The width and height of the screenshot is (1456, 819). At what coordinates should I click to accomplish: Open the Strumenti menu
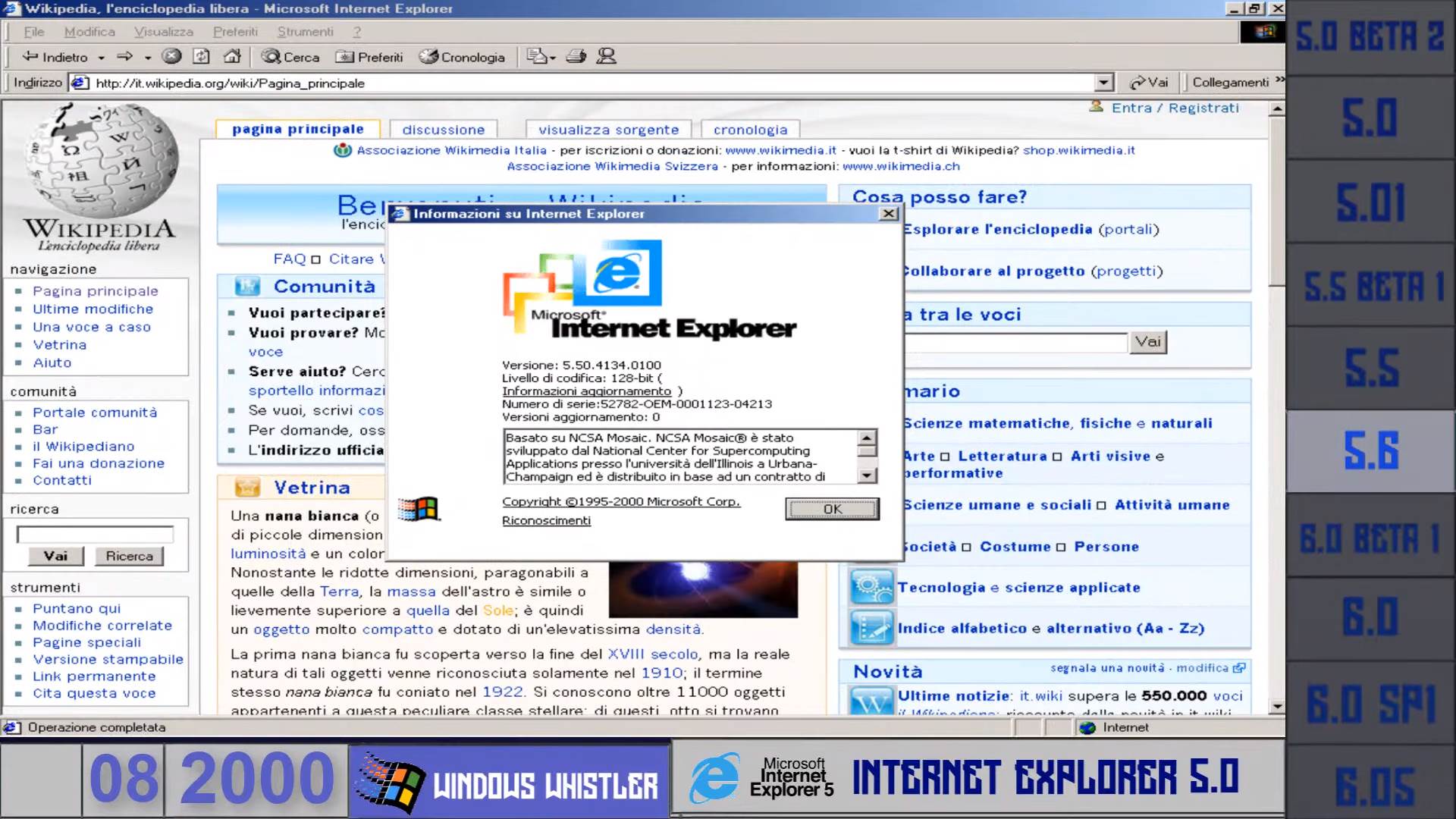click(306, 32)
